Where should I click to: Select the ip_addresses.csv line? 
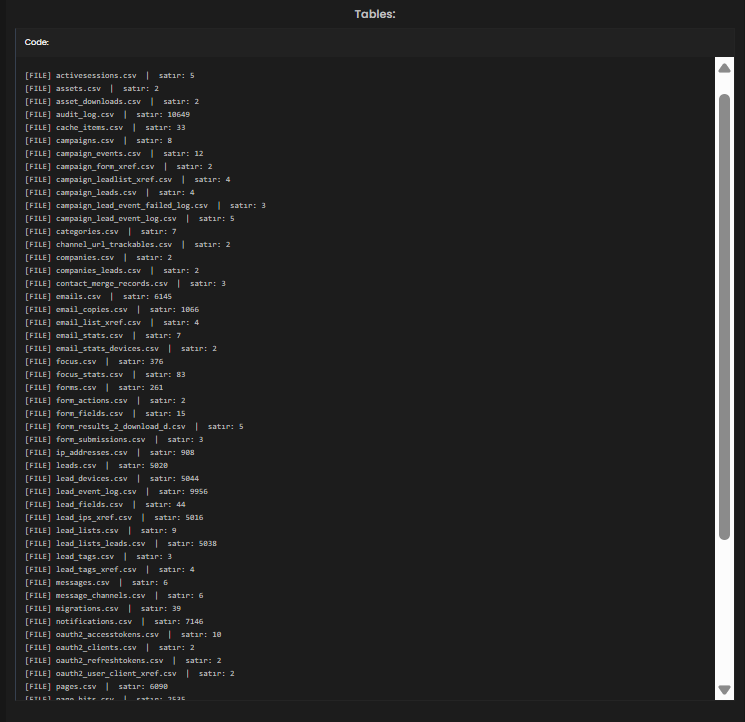109,453
